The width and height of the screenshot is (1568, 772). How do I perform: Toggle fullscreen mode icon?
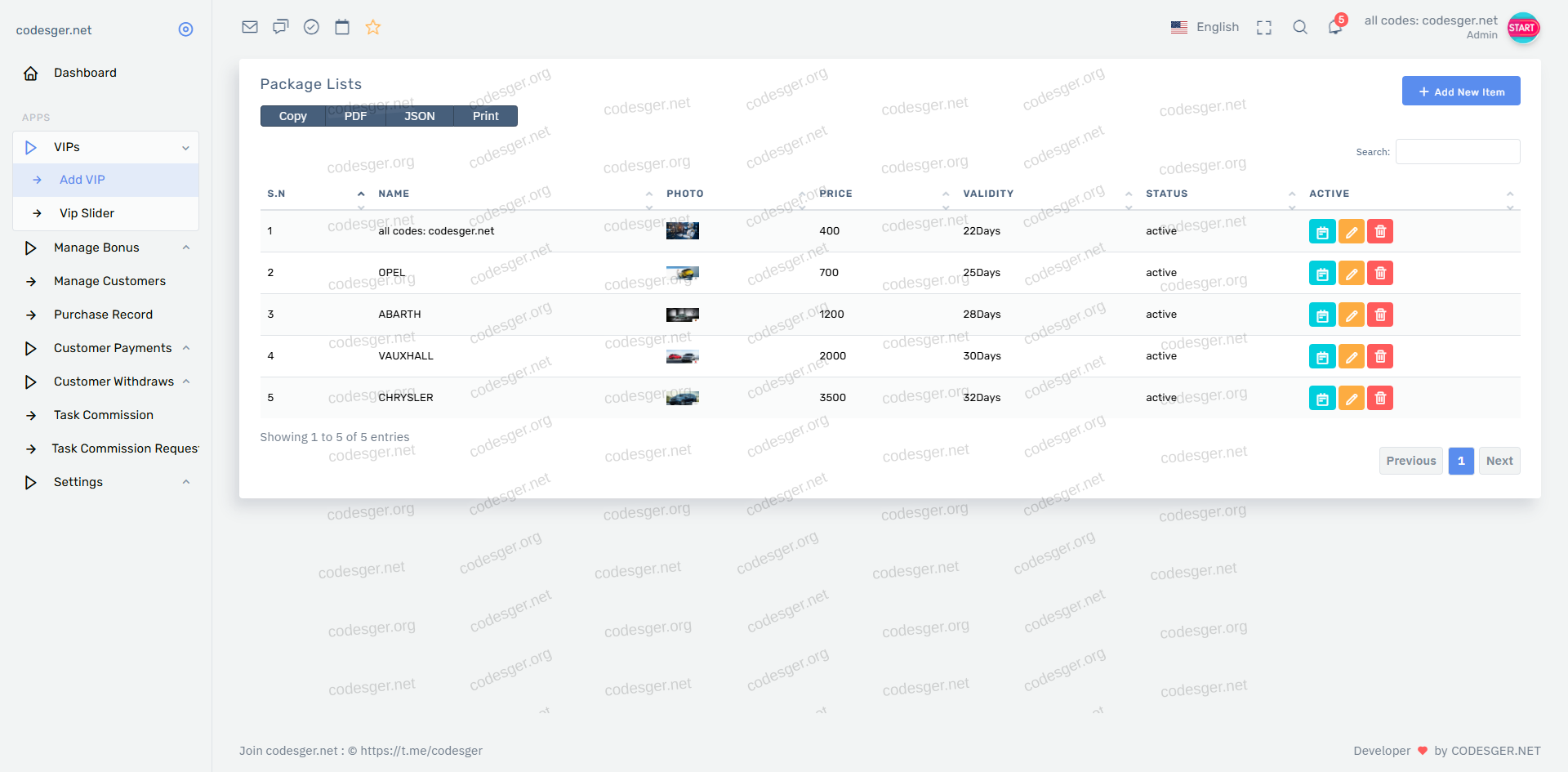click(x=1264, y=27)
